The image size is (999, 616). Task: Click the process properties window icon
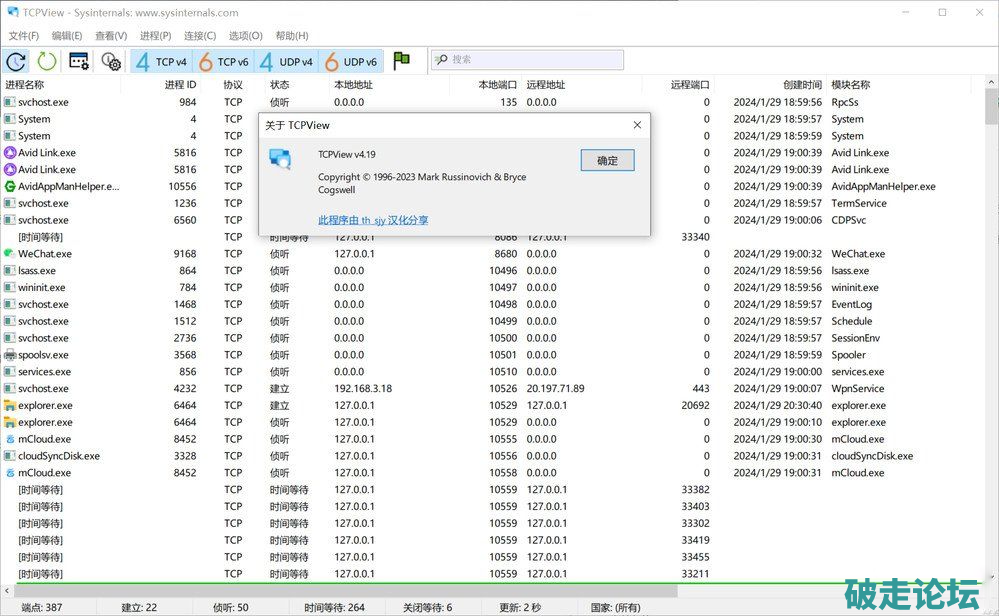tap(79, 61)
